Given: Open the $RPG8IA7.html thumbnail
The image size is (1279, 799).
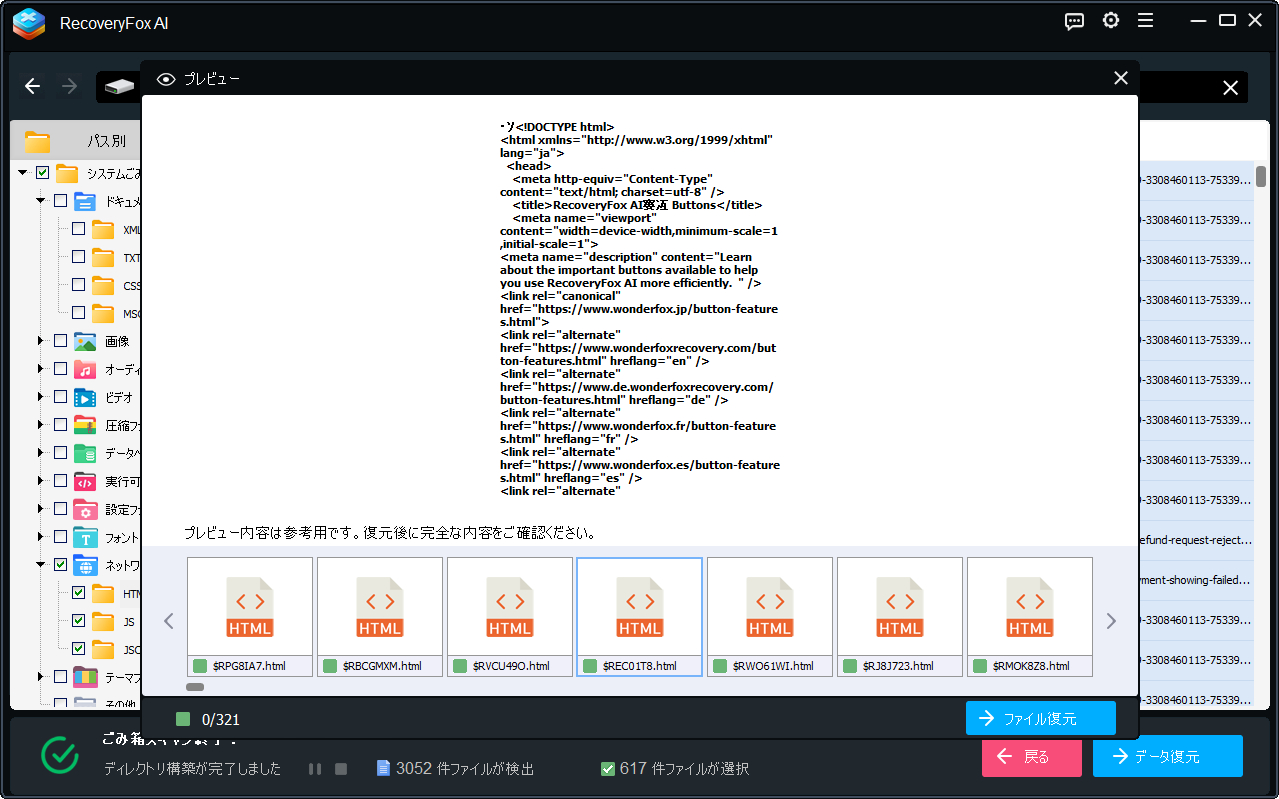Looking at the screenshot, I should coord(250,617).
